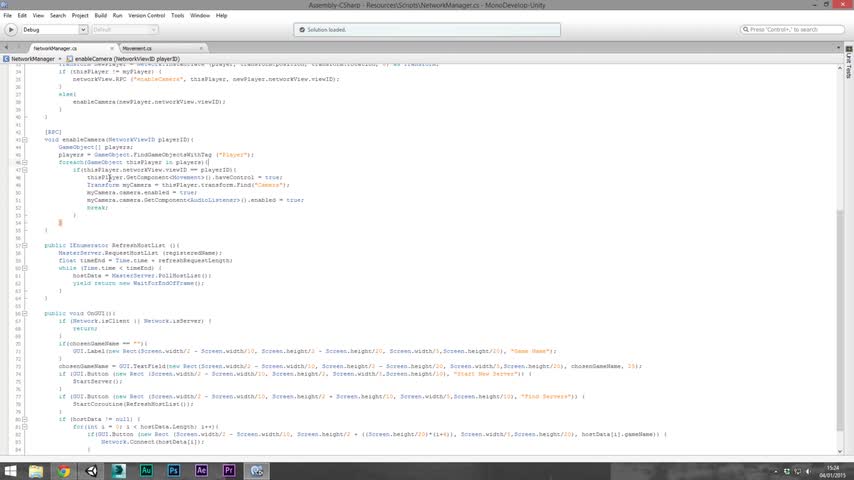Click the scrollbar down arrow
This screenshot has width=854, height=480.
[840, 451]
